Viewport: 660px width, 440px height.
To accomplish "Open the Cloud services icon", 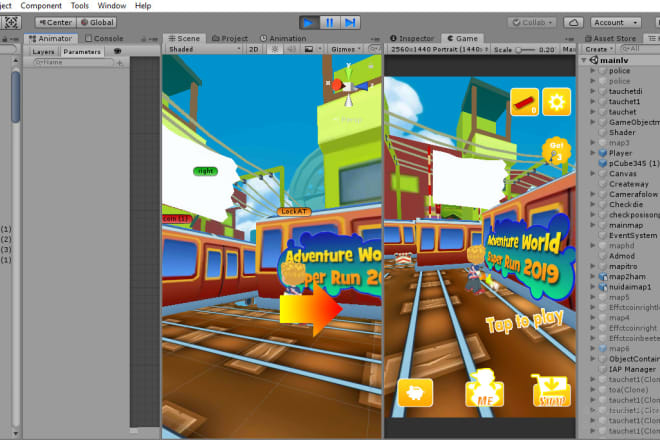I will pyautogui.click(x=573, y=22).
